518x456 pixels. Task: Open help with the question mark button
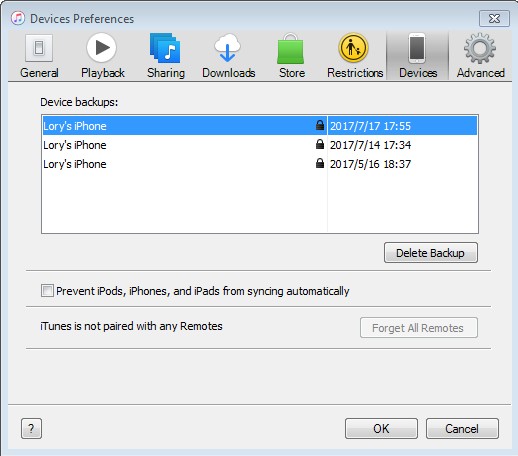click(31, 429)
